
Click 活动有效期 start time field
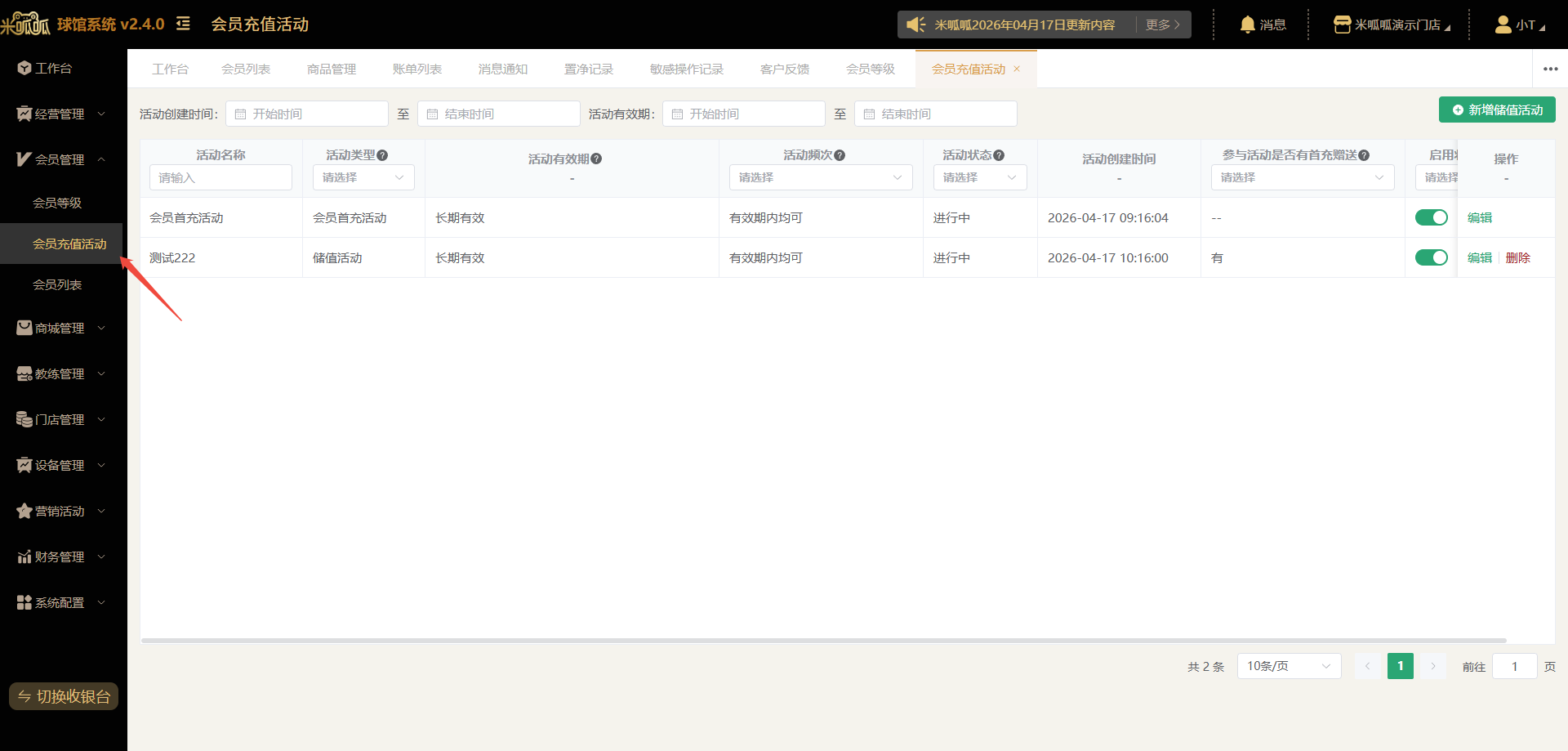click(744, 114)
